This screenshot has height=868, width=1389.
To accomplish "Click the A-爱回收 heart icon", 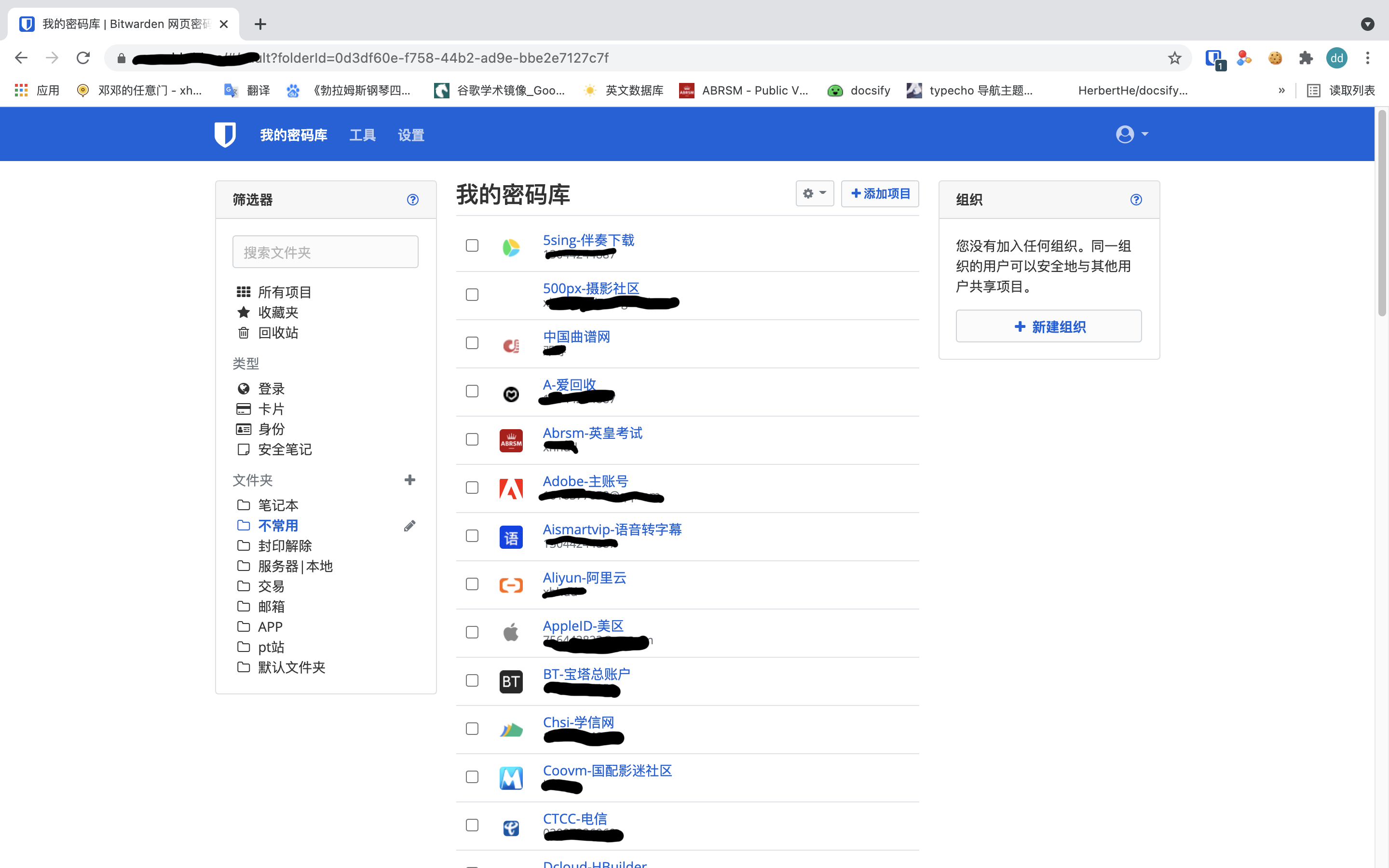I will click(511, 394).
